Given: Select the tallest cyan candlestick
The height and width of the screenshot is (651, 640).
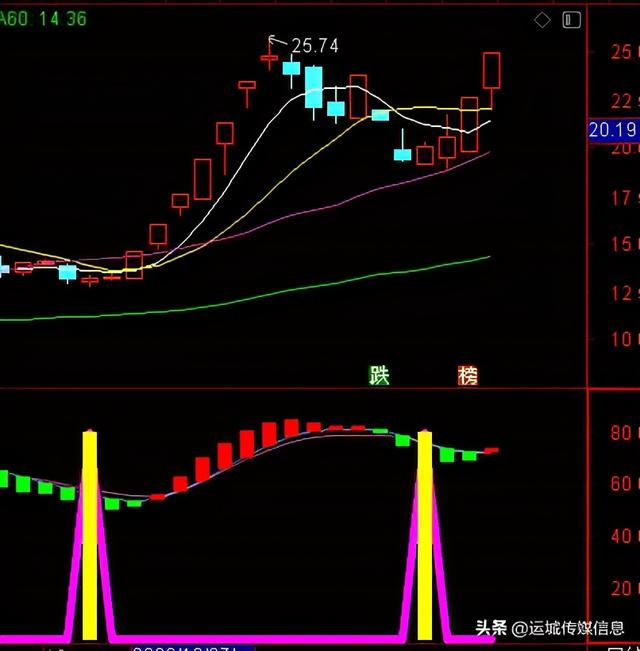Looking at the screenshot, I should 313,87.
